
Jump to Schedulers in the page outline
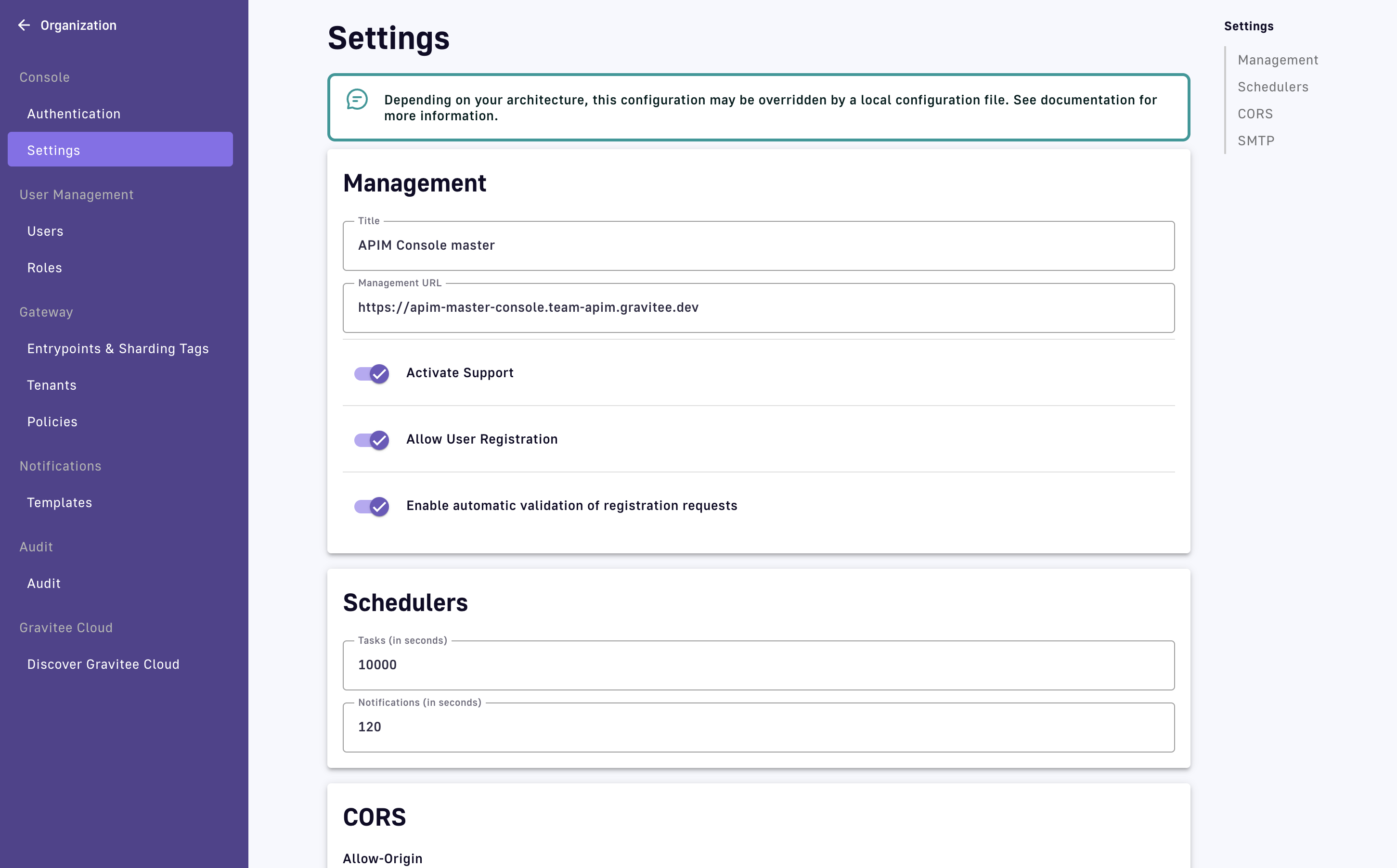coord(1272,87)
